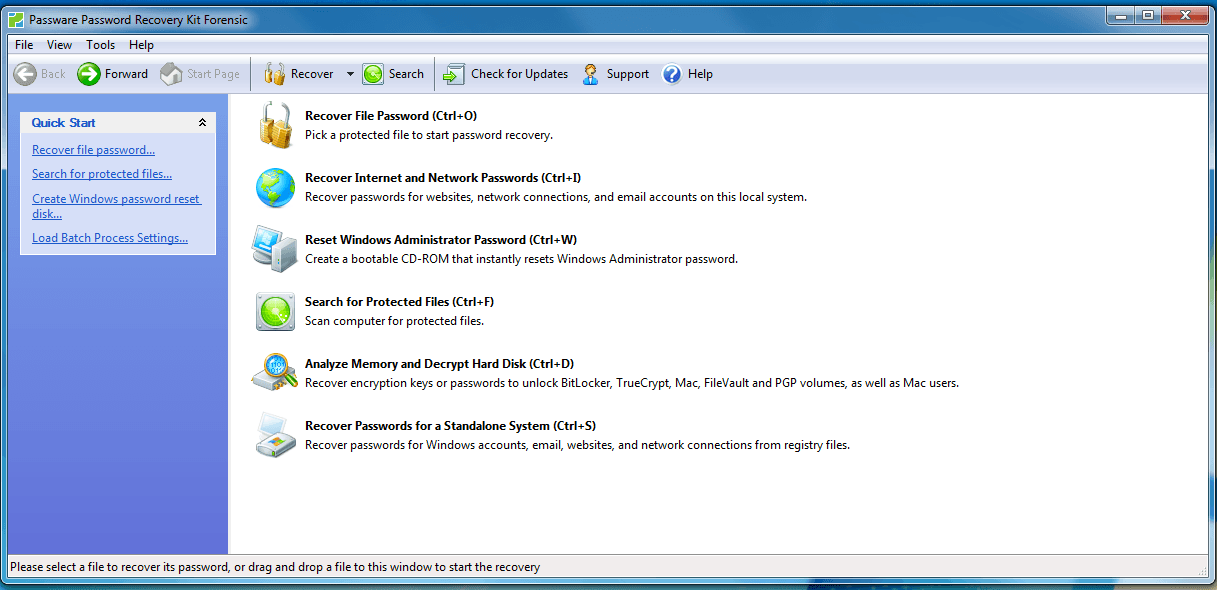
Task: Open the Tools menu
Action: (100, 44)
